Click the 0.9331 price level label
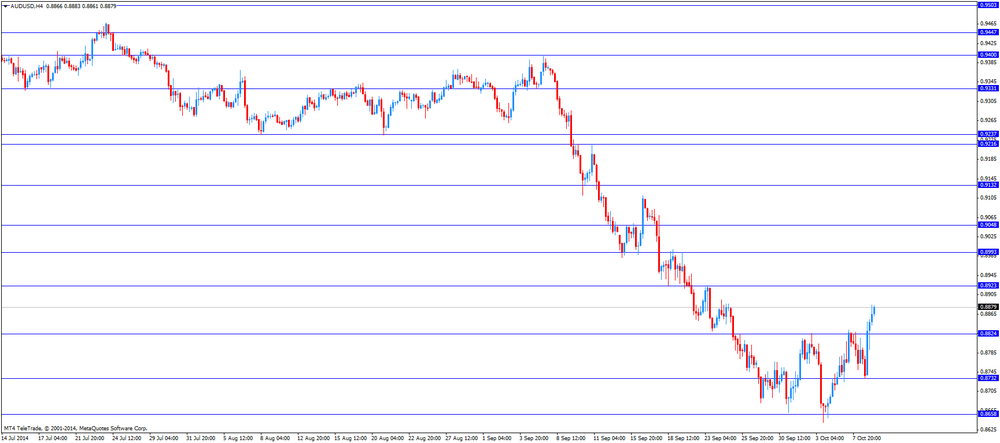Image resolution: width=1000 pixels, height=443 pixels. coord(988,88)
